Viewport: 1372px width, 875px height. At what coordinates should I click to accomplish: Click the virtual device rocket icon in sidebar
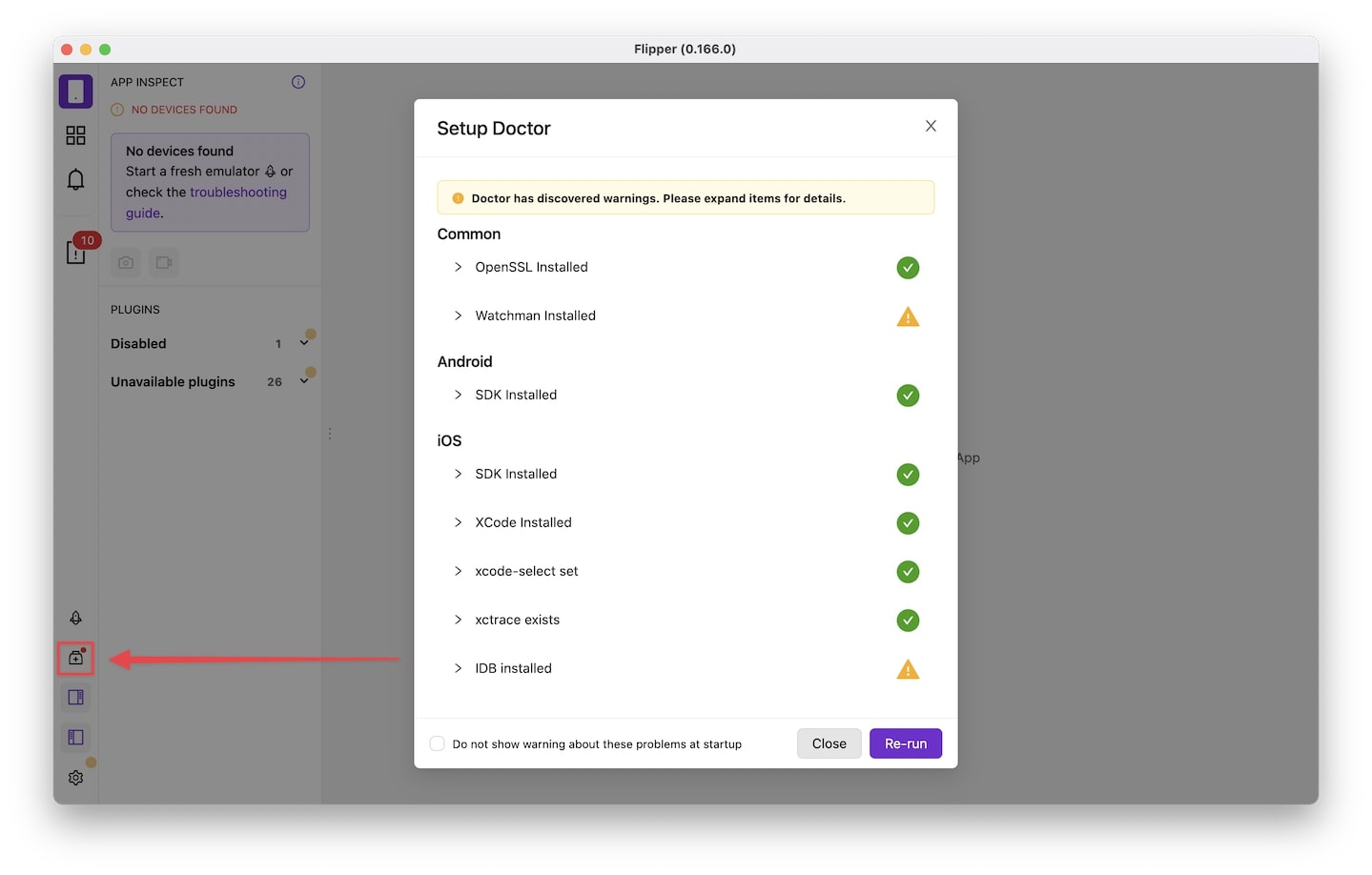75,618
